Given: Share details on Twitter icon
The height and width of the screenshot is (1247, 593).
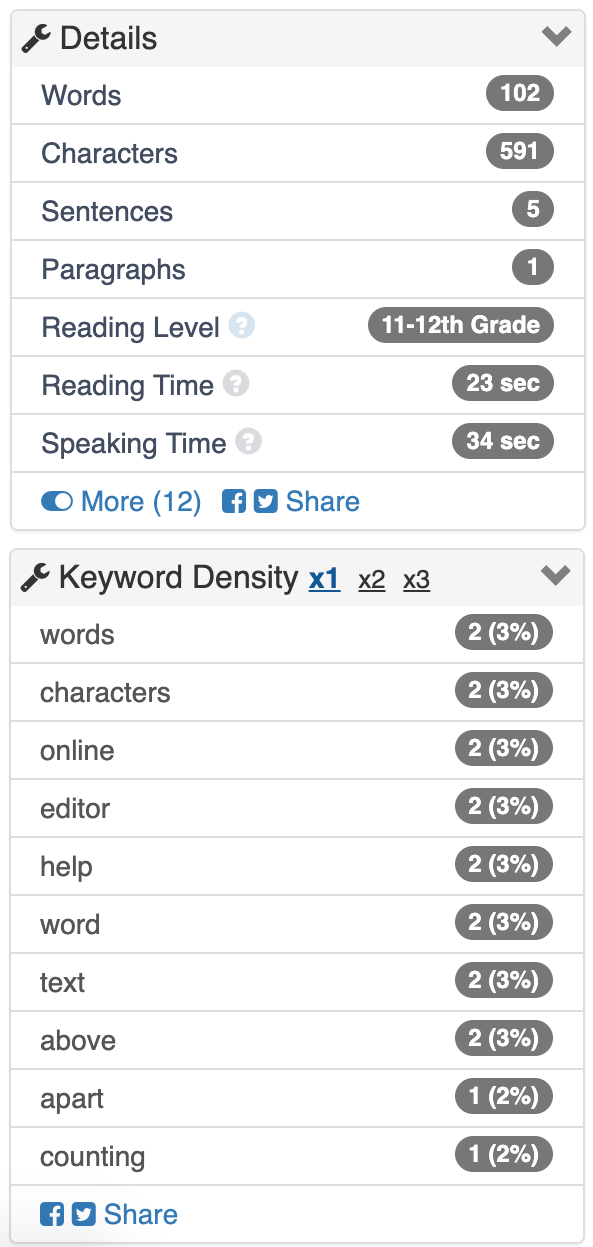Looking at the screenshot, I should 265,501.
